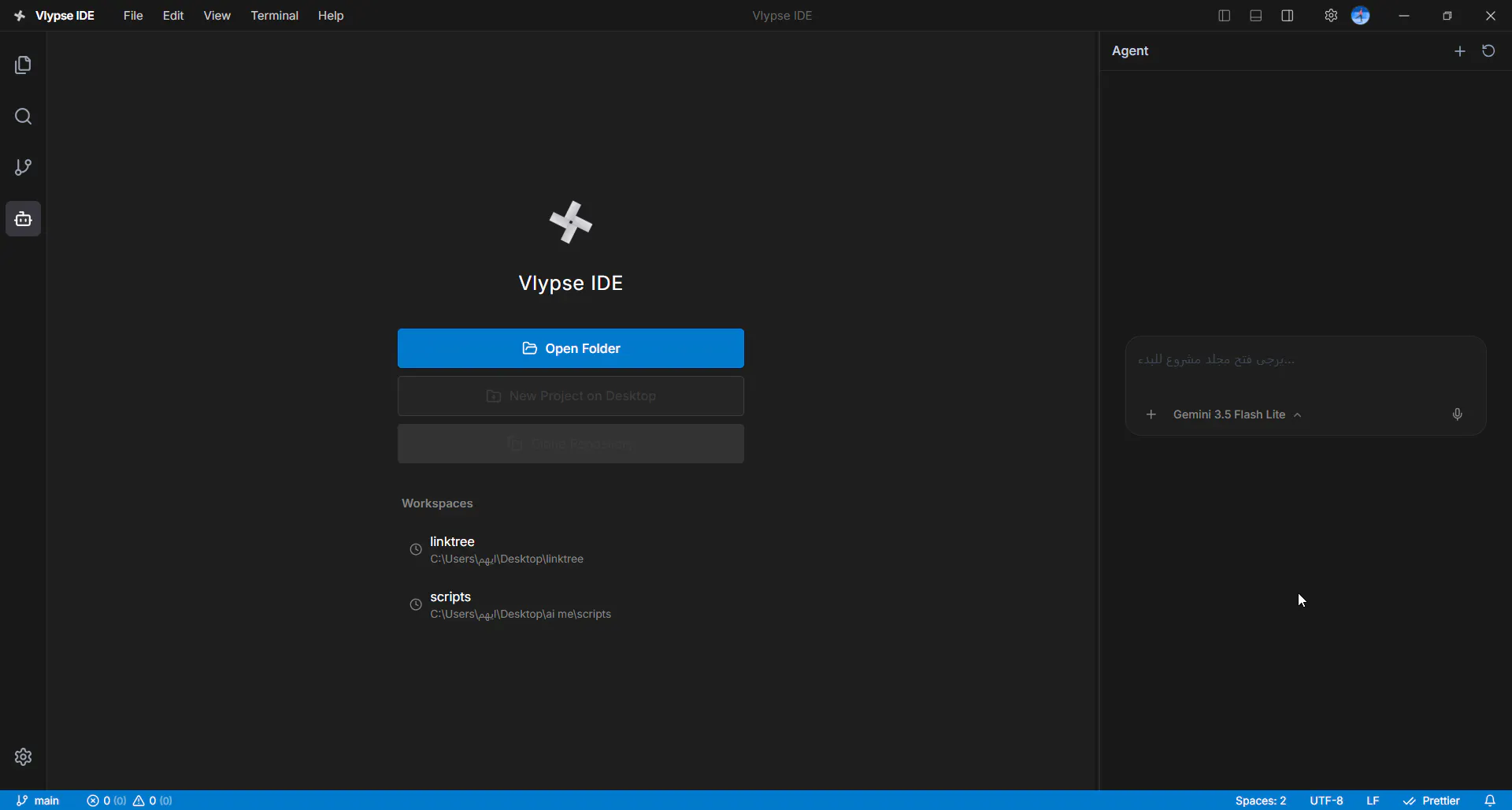Restore down the Vlypse IDE window
Viewport: 1512px width, 810px height.
click(x=1447, y=16)
